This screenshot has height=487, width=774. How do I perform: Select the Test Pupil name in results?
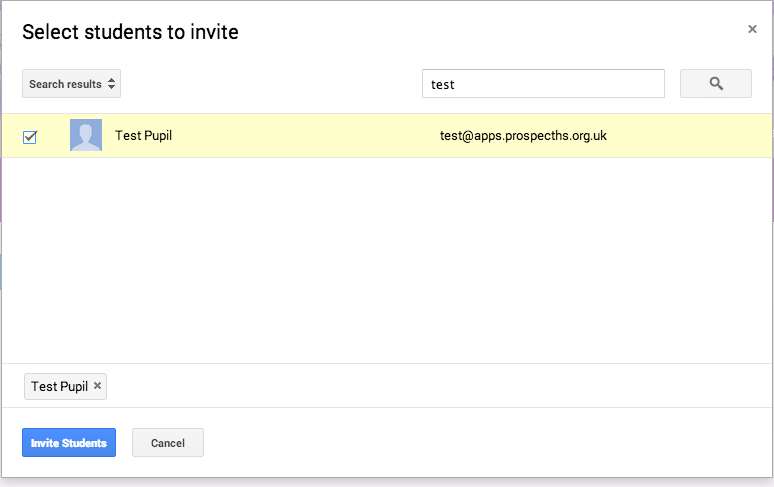[143, 135]
